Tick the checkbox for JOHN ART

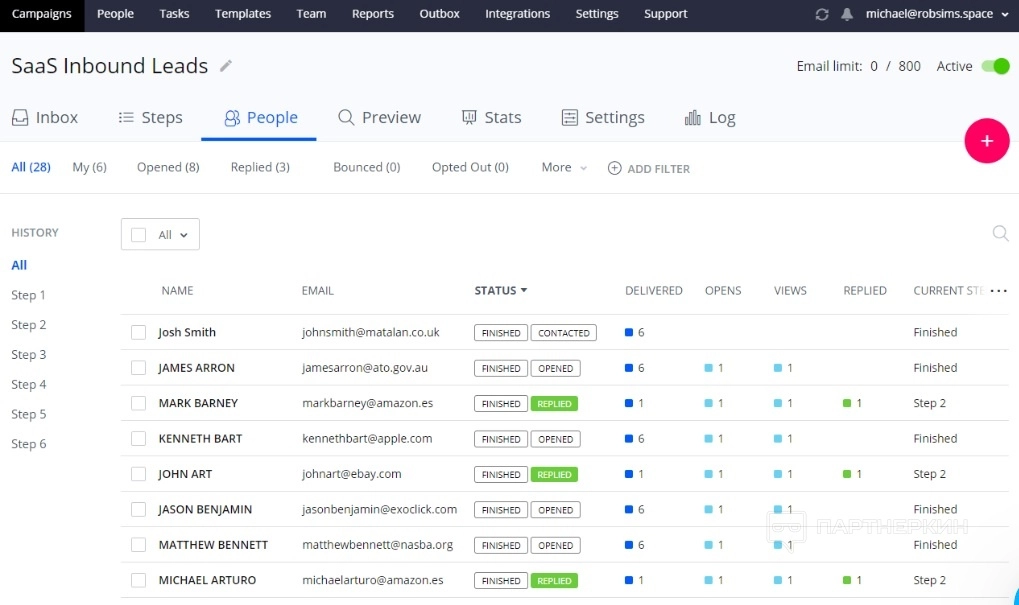(x=139, y=474)
